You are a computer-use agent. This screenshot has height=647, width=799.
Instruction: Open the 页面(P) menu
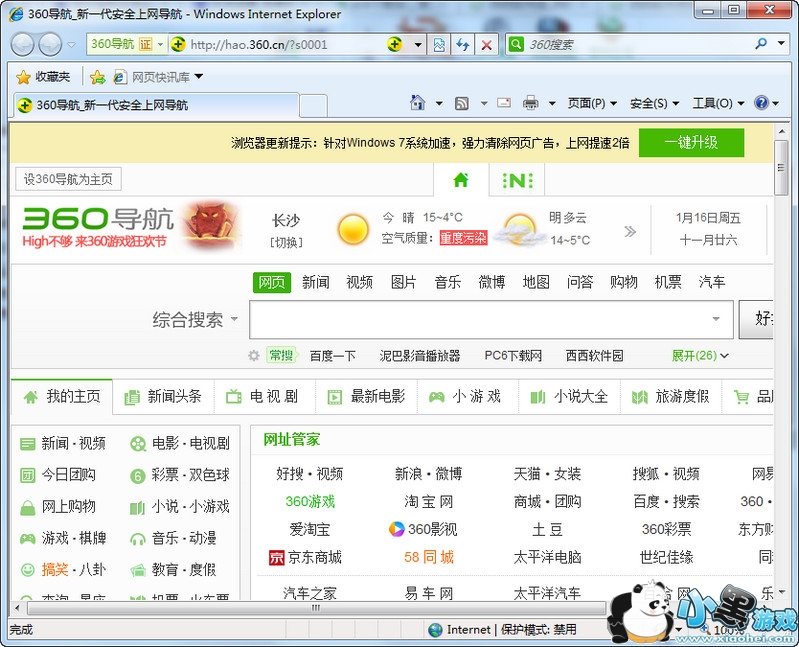point(592,103)
